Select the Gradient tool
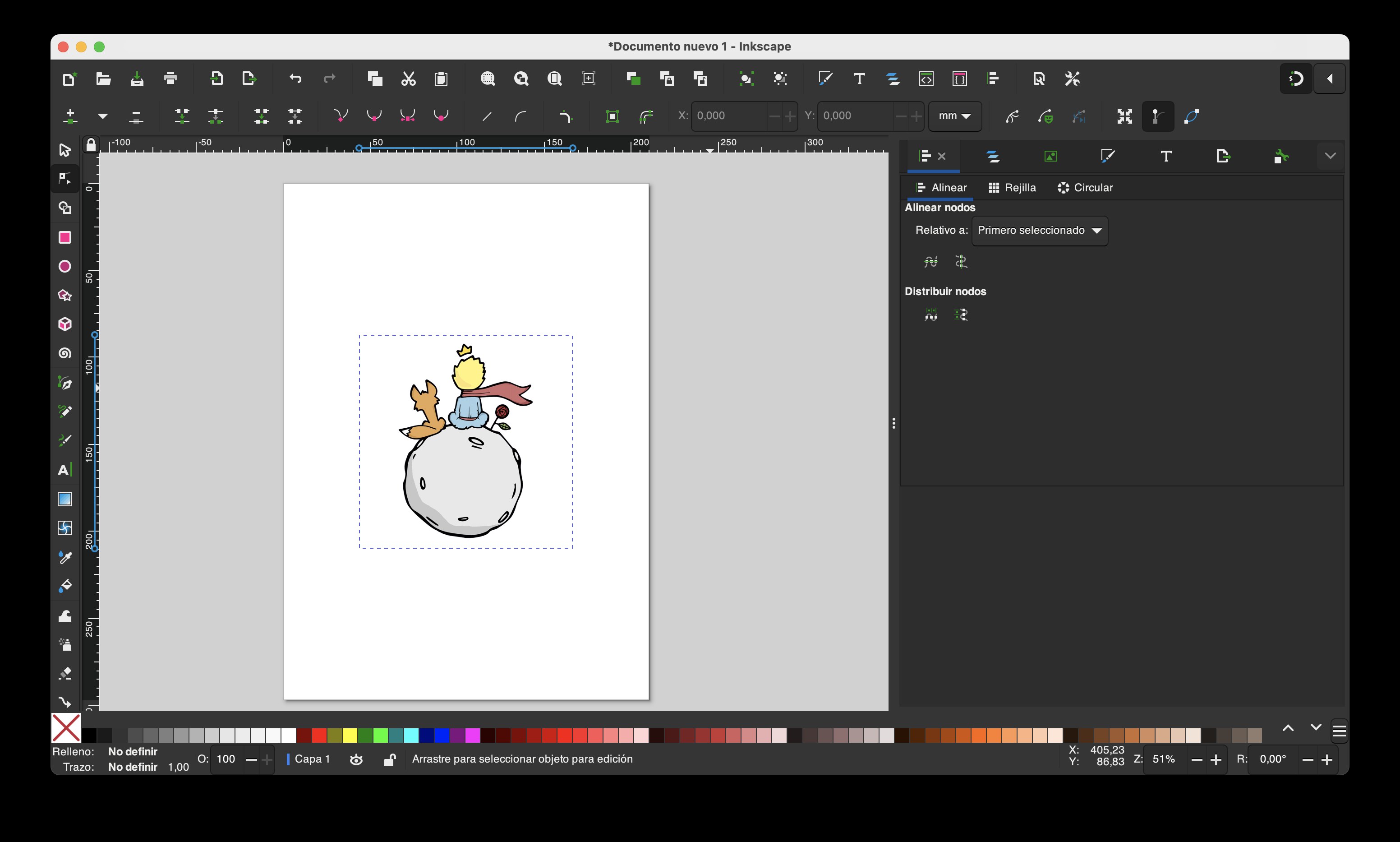1400x842 pixels. pos(64,499)
